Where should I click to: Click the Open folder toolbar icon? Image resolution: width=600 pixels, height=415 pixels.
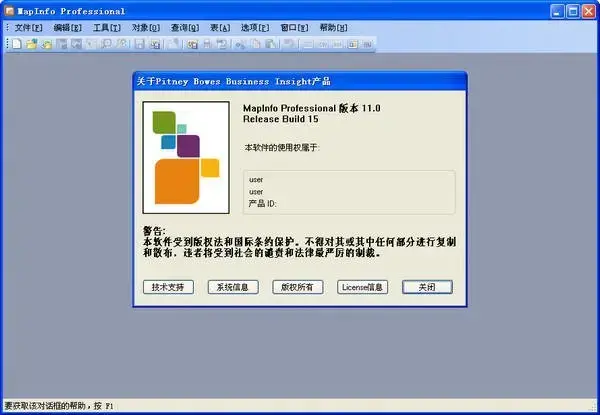pos(32,44)
